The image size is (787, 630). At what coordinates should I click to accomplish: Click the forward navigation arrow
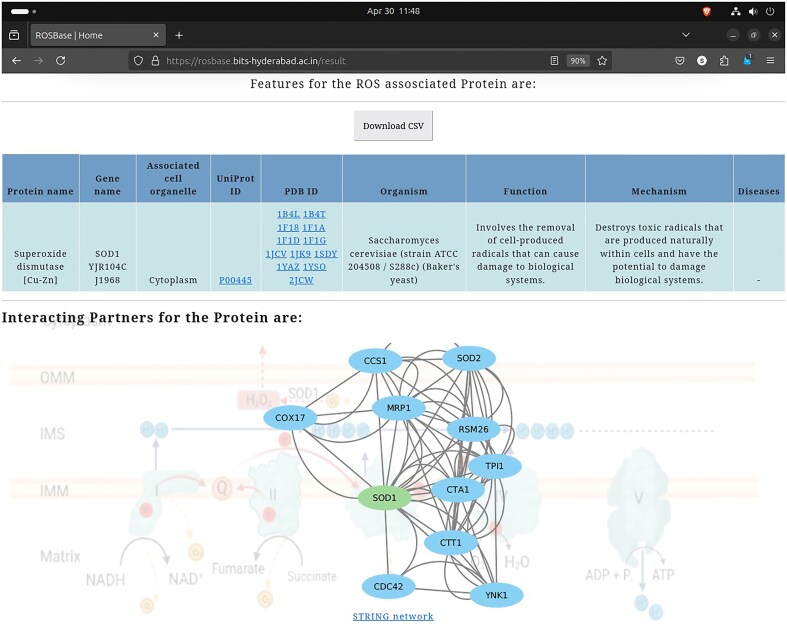point(39,61)
